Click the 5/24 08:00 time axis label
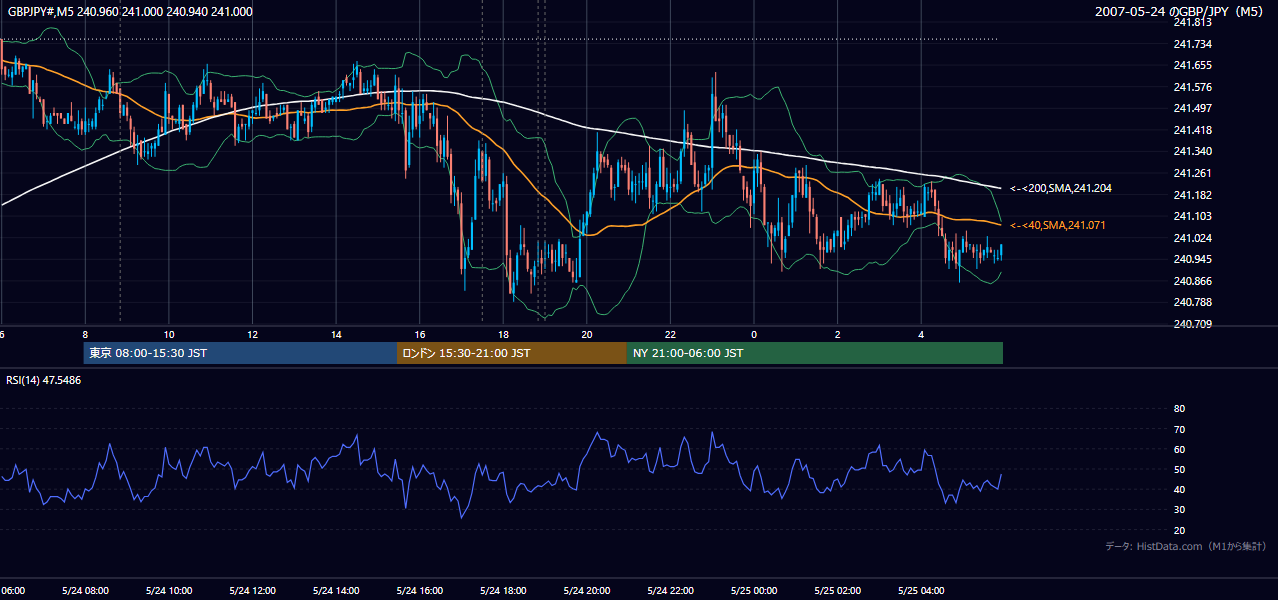The image size is (1278, 600). click(85, 590)
